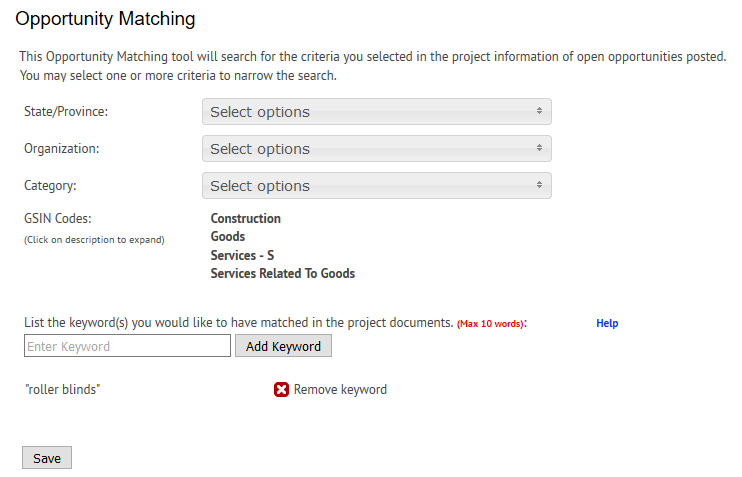Viewport: 742px width, 477px height.
Task: Open the State/Province select options dropdown
Action: [376, 112]
